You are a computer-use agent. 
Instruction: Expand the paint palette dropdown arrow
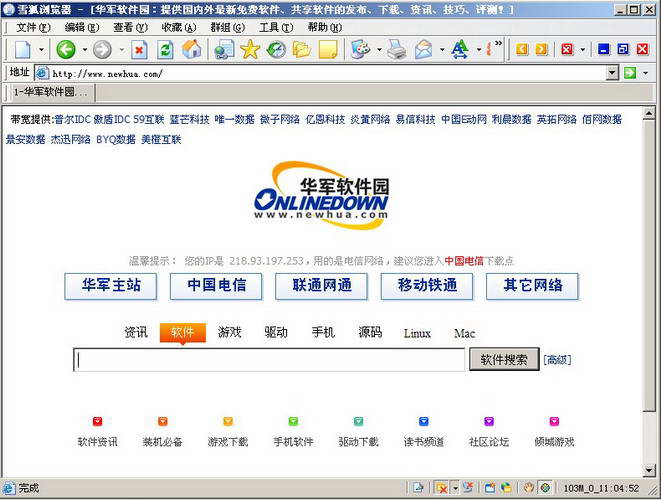click(x=379, y=50)
